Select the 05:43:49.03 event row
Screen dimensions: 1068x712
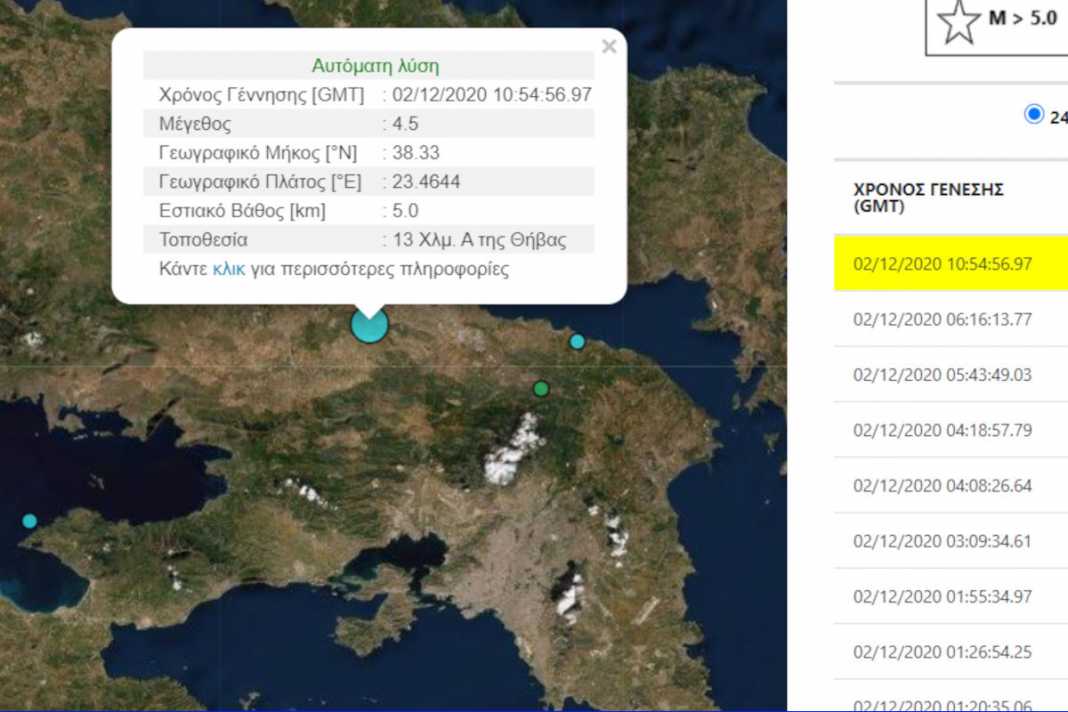click(942, 375)
